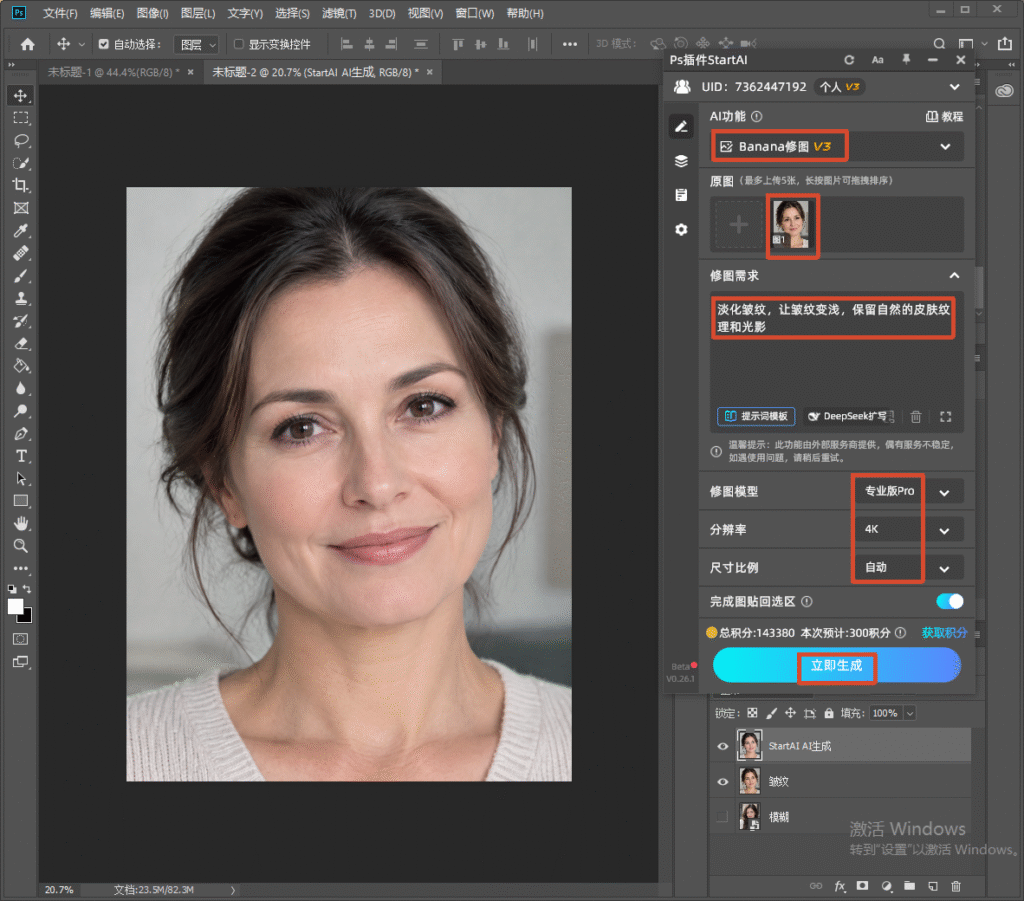Open the 滤镜(T) menu
This screenshot has width=1024, height=901.
339,13
